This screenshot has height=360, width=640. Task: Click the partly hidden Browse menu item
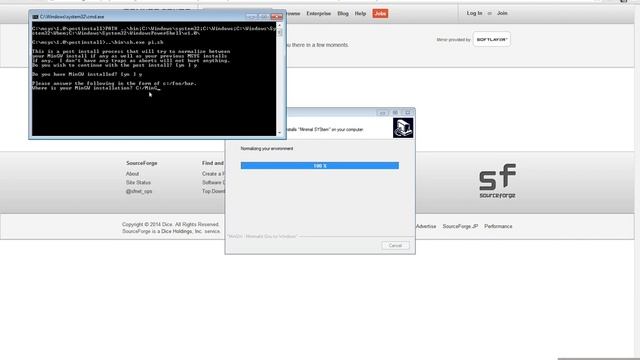coord(293,13)
